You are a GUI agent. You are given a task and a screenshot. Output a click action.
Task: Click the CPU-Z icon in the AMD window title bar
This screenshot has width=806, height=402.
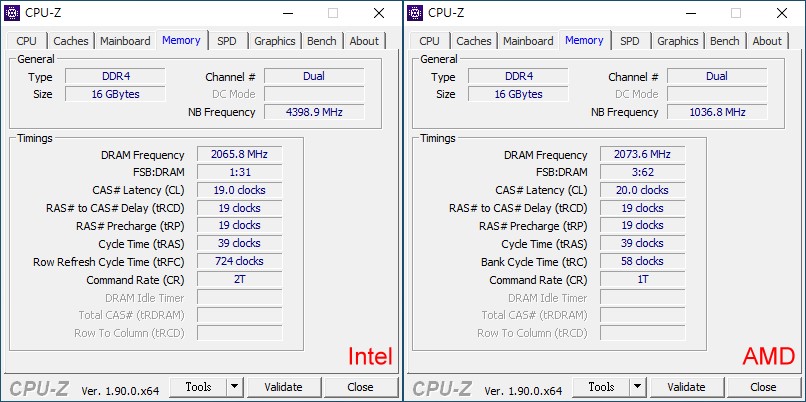click(415, 12)
